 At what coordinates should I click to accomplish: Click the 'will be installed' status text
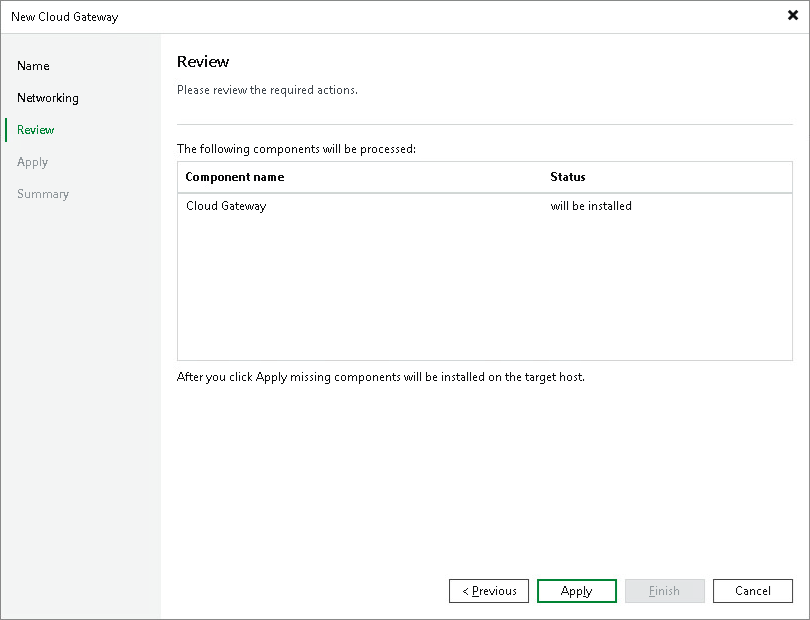point(592,206)
